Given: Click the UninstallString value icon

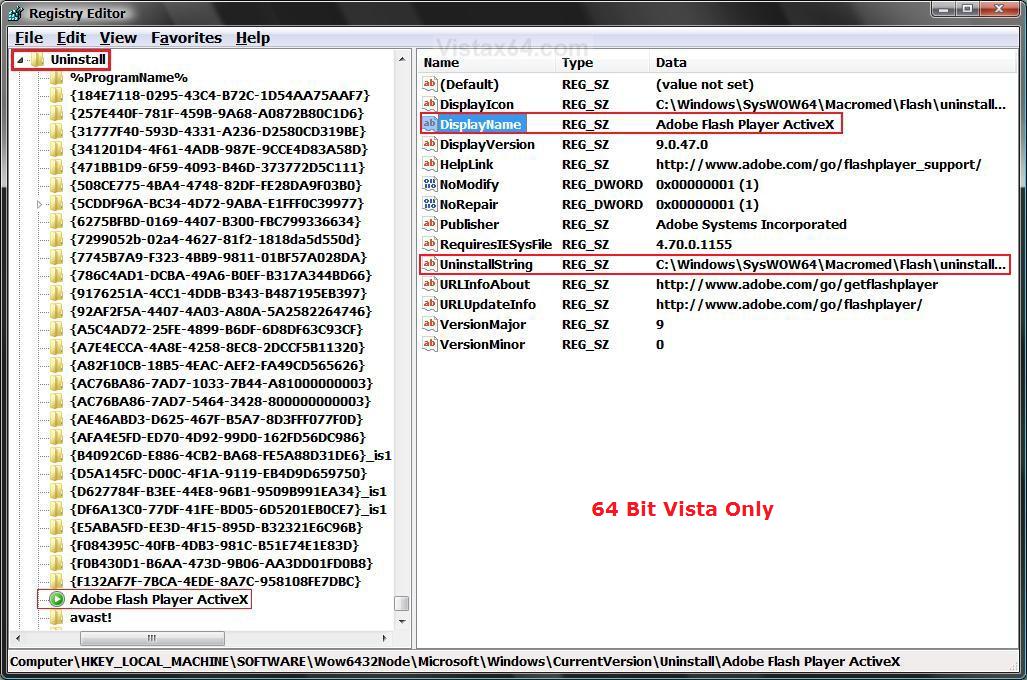Looking at the screenshot, I should pyautogui.click(x=430, y=264).
